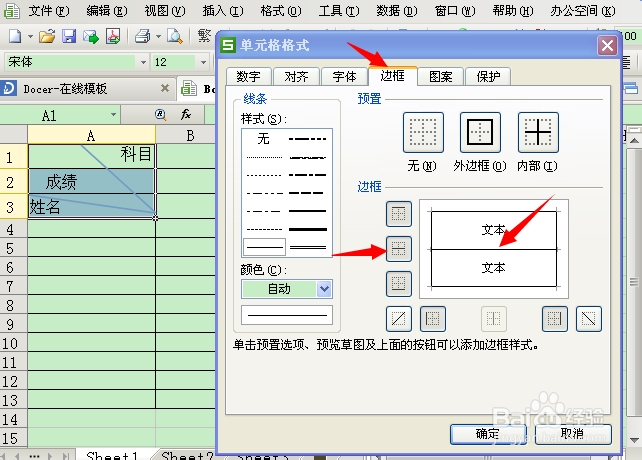Screen dimensions: 642x460
Task: Click the 确定 button
Action: (x=488, y=434)
